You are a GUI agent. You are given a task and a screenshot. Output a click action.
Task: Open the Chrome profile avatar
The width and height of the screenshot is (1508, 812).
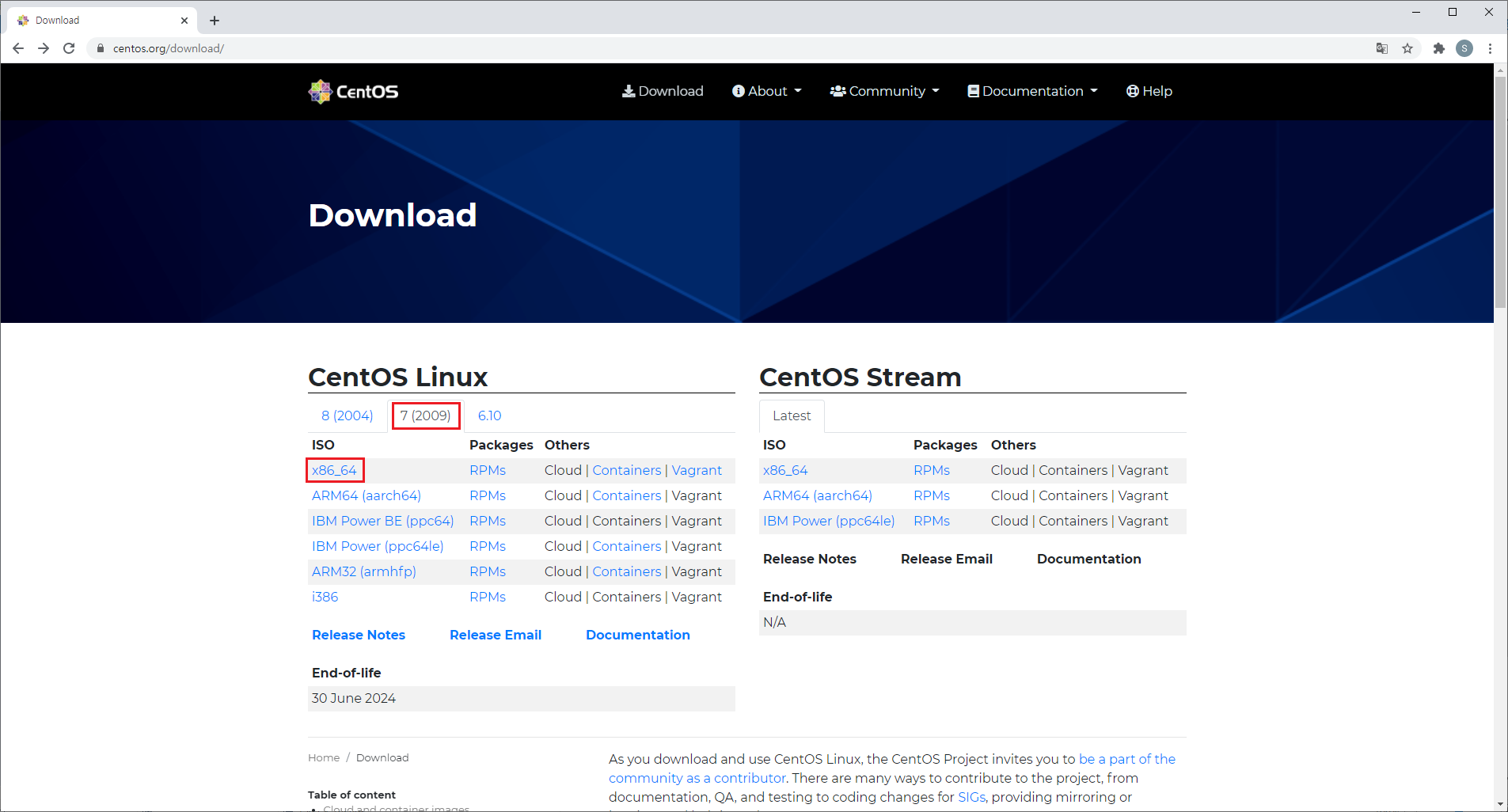(1464, 48)
